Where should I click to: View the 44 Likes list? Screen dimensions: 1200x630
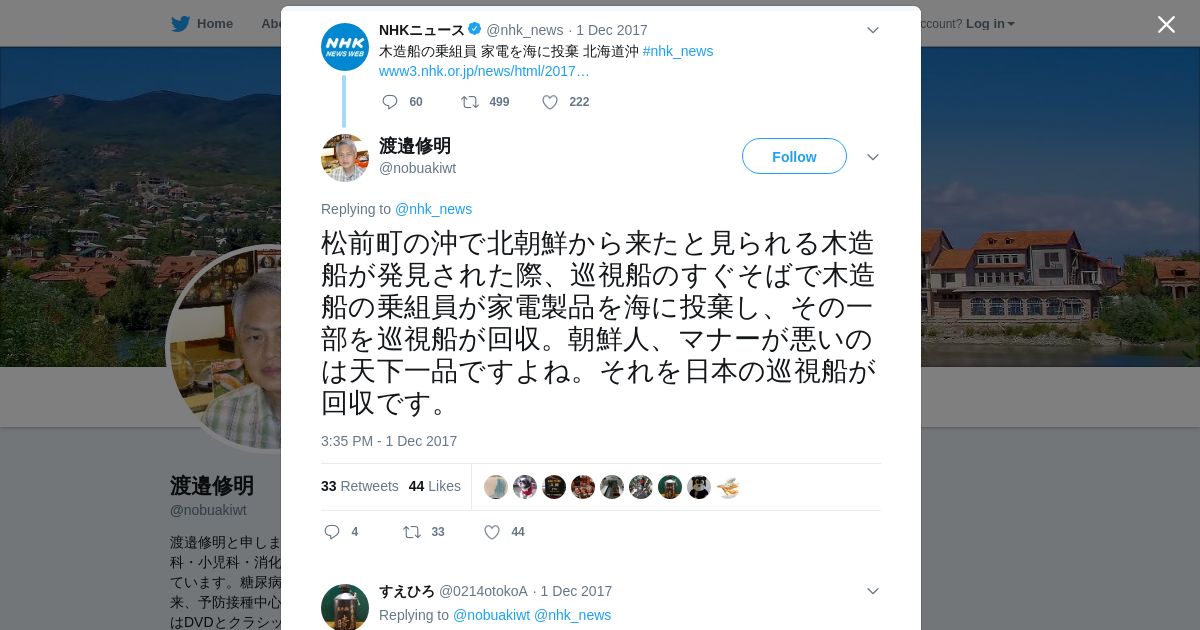point(435,486)
